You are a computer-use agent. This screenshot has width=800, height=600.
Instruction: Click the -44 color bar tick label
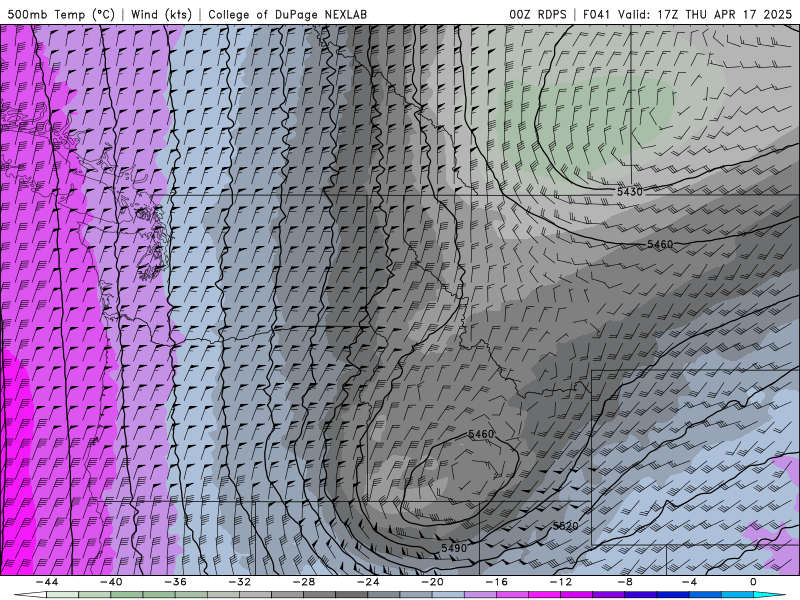[47, 582]
